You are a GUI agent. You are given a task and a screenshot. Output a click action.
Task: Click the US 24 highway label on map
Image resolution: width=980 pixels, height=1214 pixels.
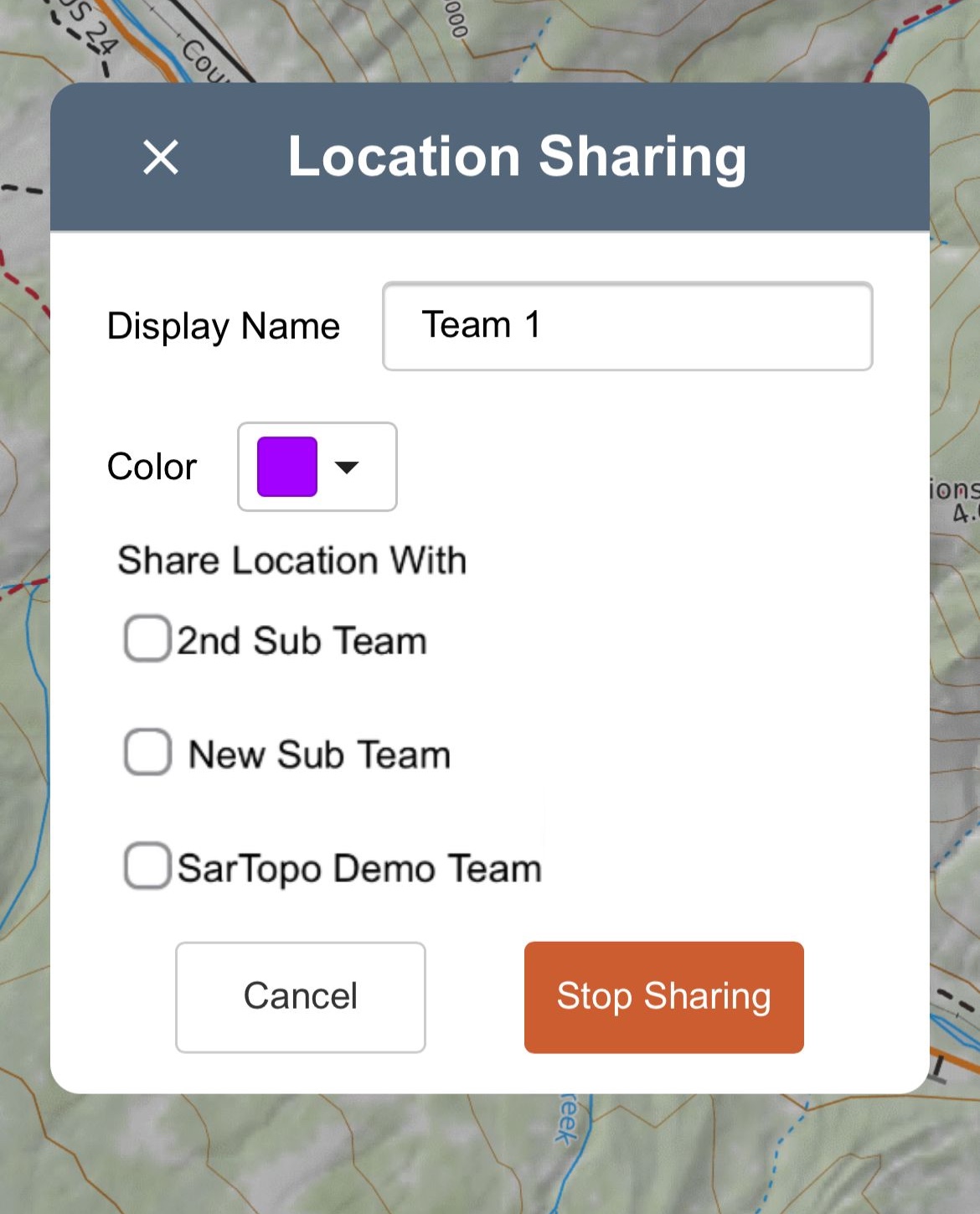click(90, 32)
